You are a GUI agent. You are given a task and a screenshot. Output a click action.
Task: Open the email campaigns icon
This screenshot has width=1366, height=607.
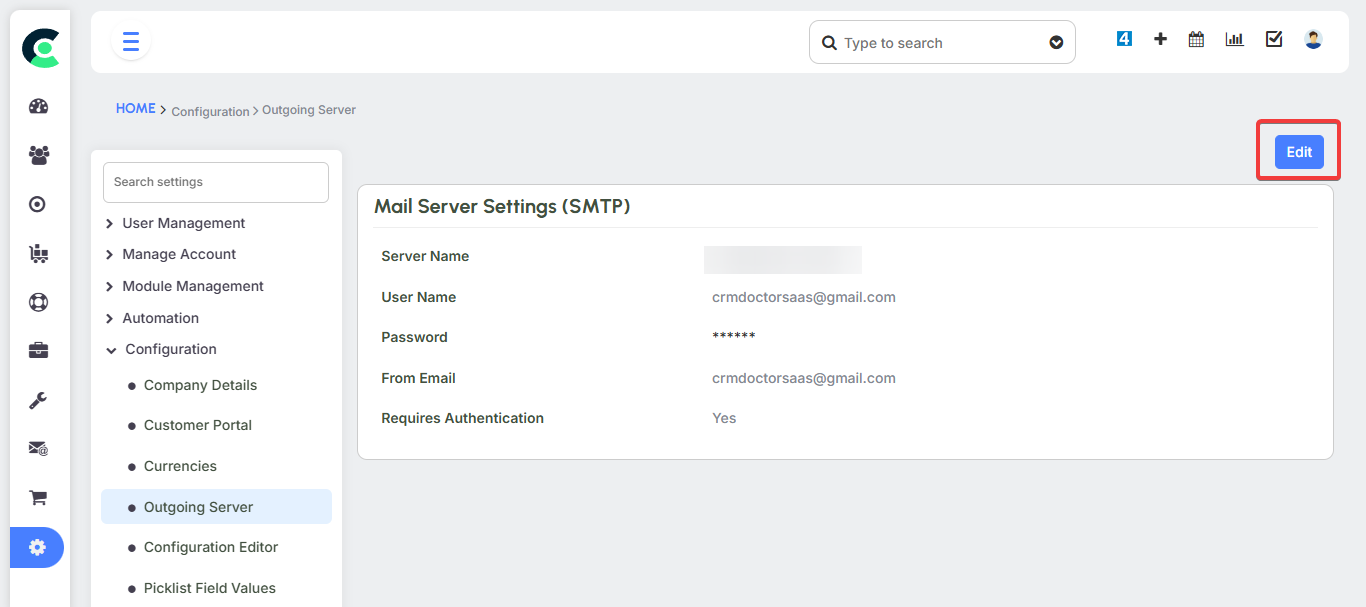pyautogui.click(x=37, y=448)
